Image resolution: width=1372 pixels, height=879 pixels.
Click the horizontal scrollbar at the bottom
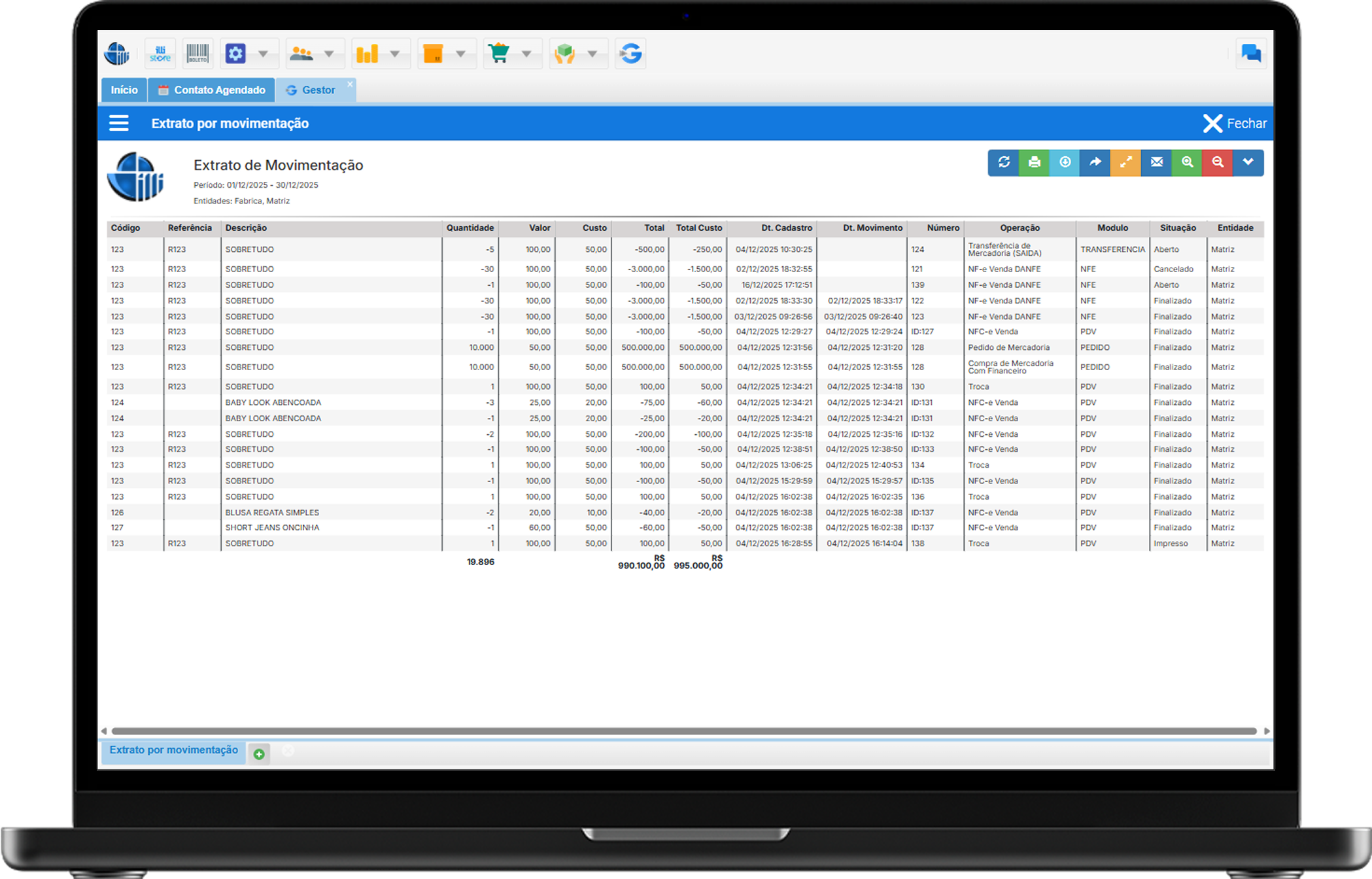tap(683, 731)
